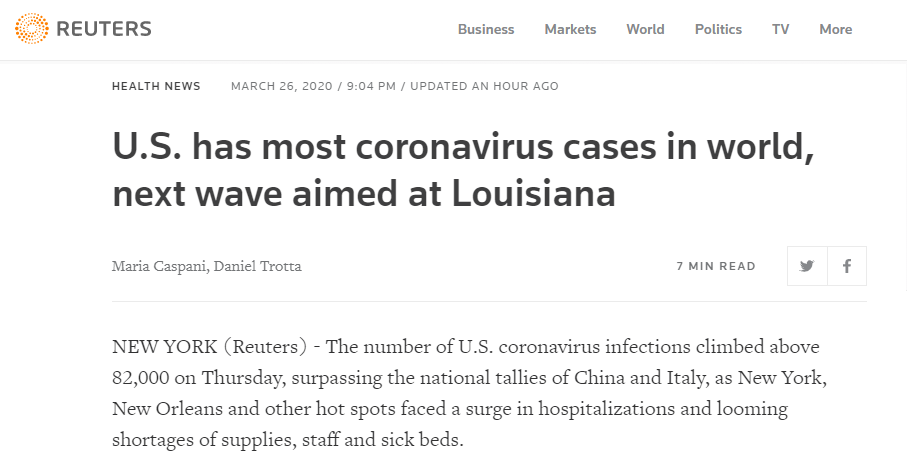Select World in the navigation bar

645,29
